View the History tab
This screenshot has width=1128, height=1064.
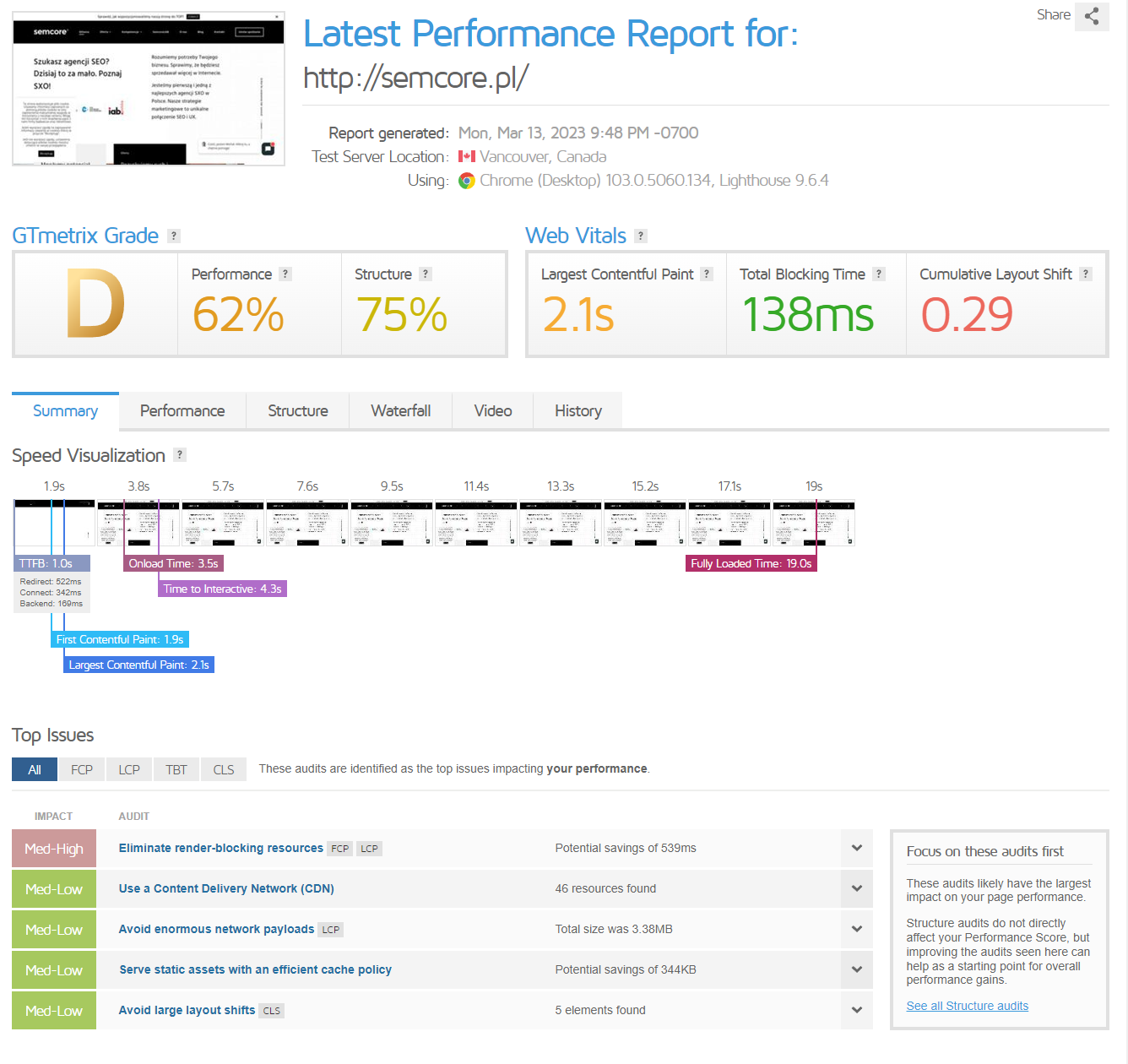coord(578,411)
